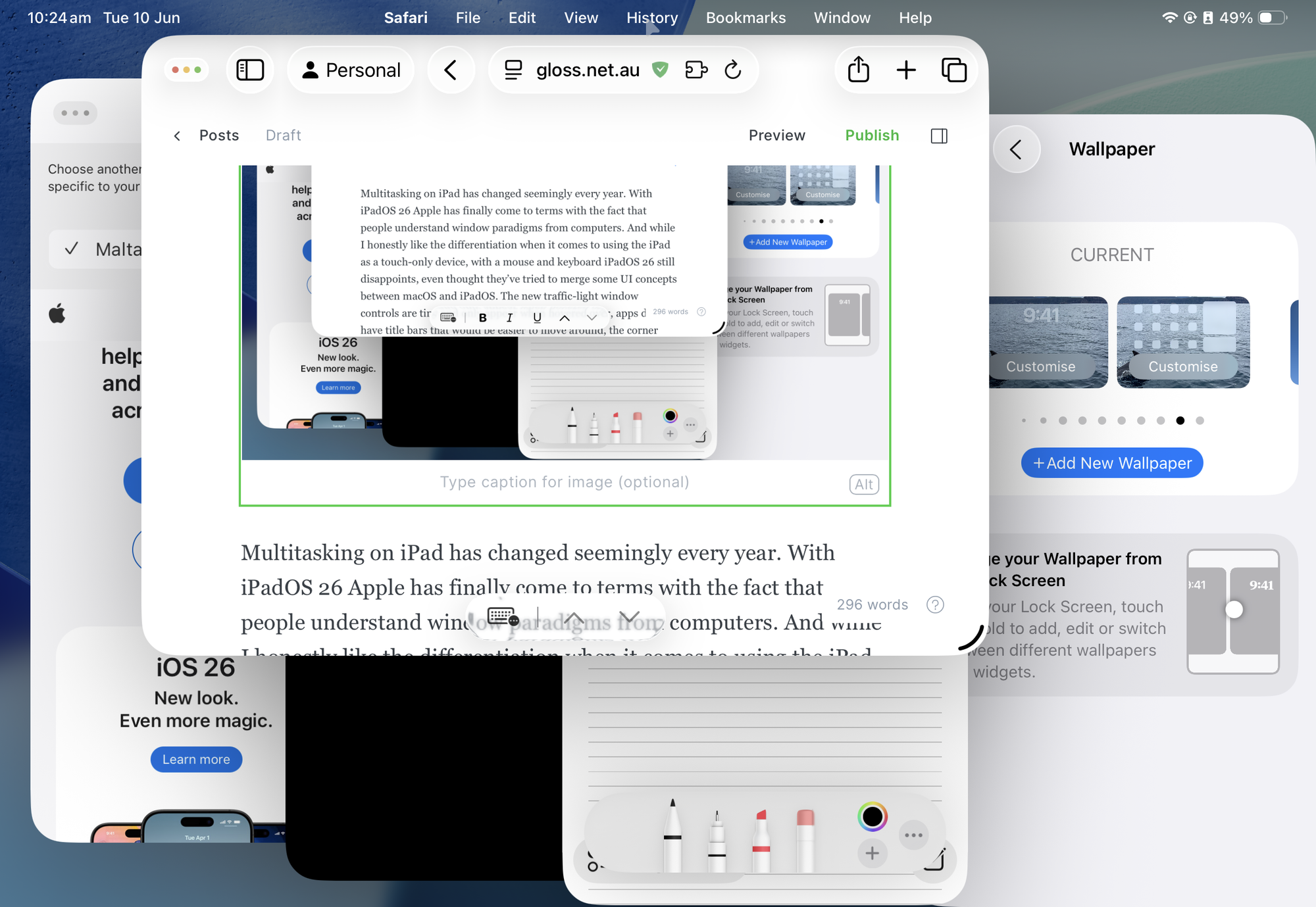Click the Lock Screen demo illustration
1316x907 pixels.
[x=1233, y=612]
